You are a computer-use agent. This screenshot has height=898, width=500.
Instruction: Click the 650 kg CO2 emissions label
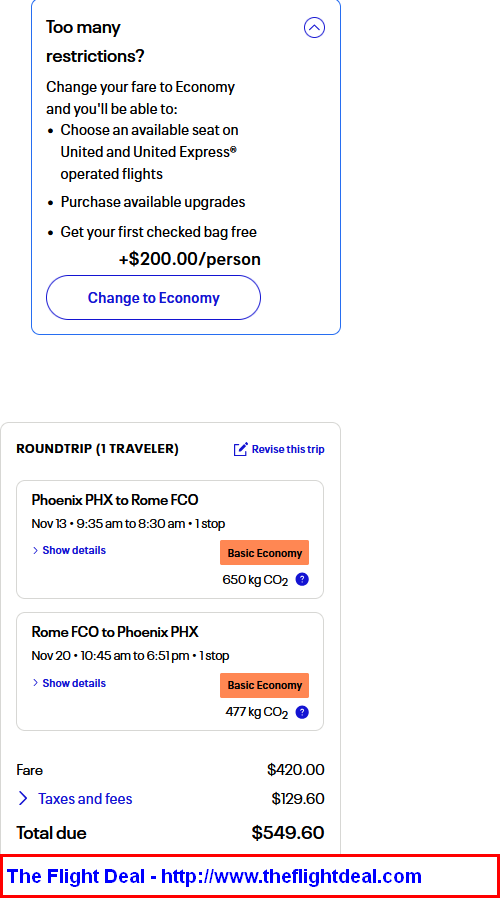coord(255,580)
